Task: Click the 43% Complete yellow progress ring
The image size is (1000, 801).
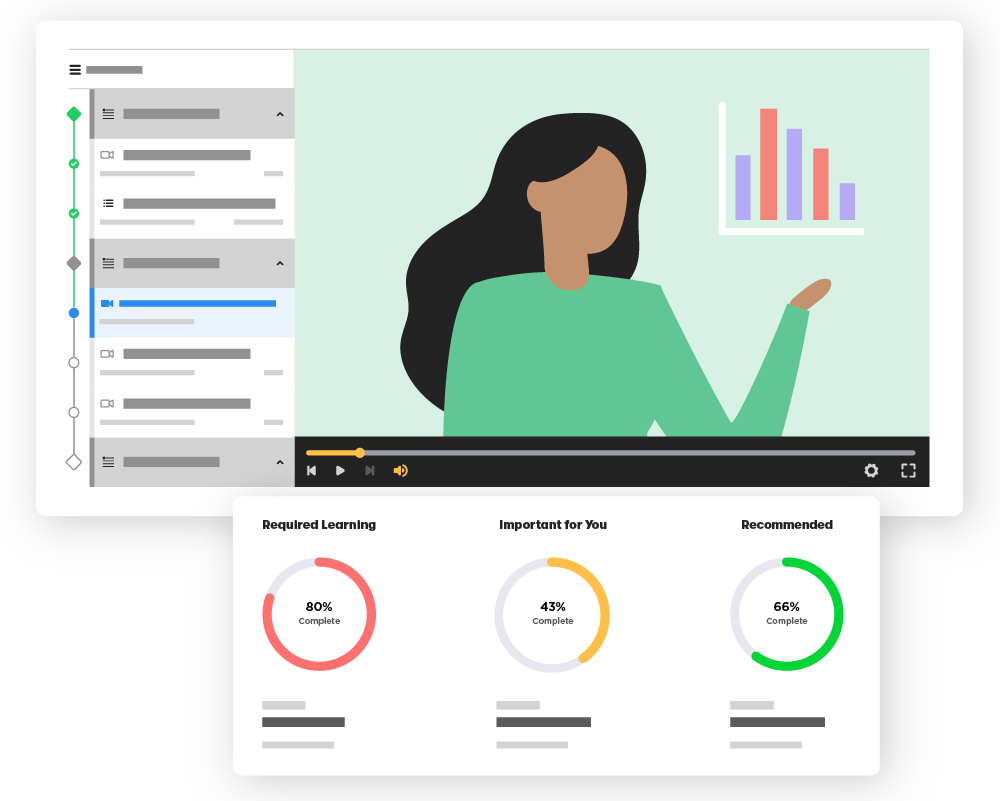Action: coord(552,614)
